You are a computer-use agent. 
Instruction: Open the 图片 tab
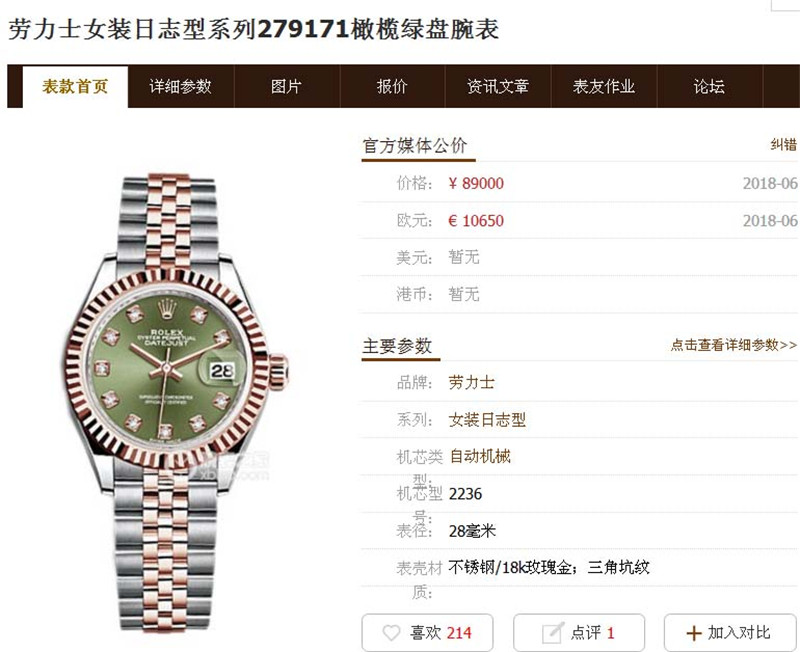click(x=286, y=87)
